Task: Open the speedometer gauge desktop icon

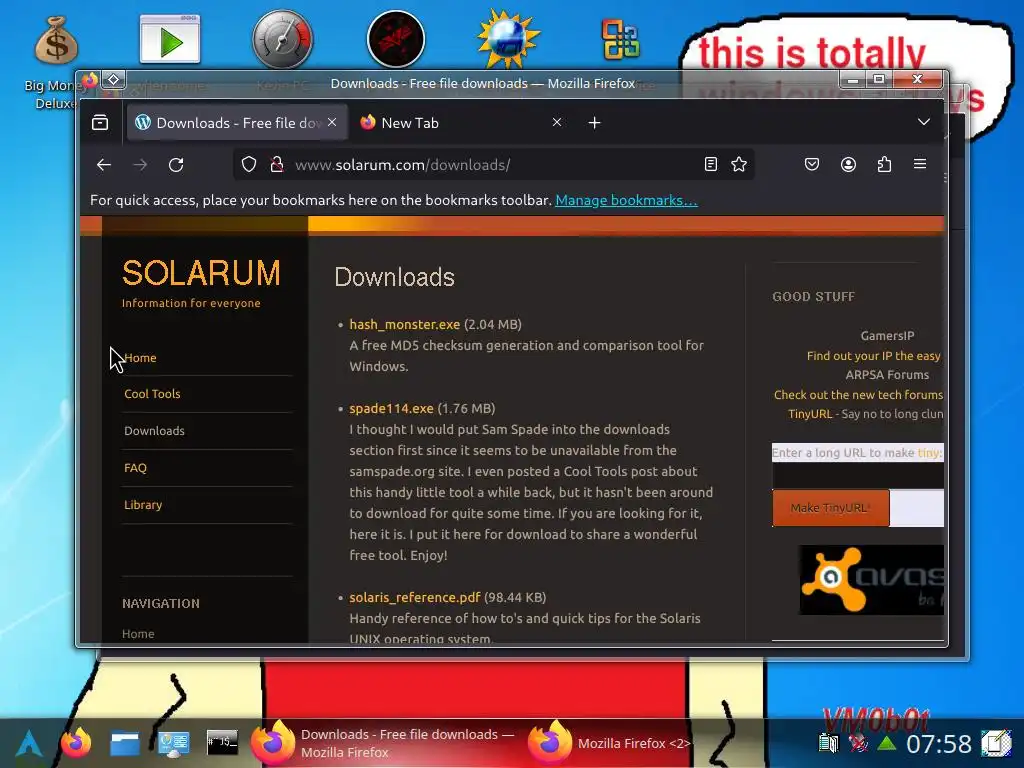Action: (283, 39)
